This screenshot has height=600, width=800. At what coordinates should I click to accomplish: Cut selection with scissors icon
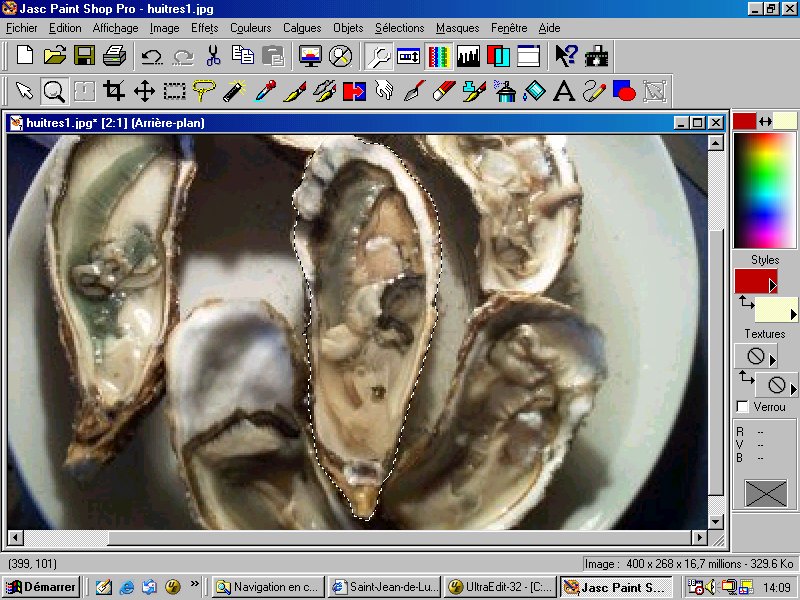point(213,55)
